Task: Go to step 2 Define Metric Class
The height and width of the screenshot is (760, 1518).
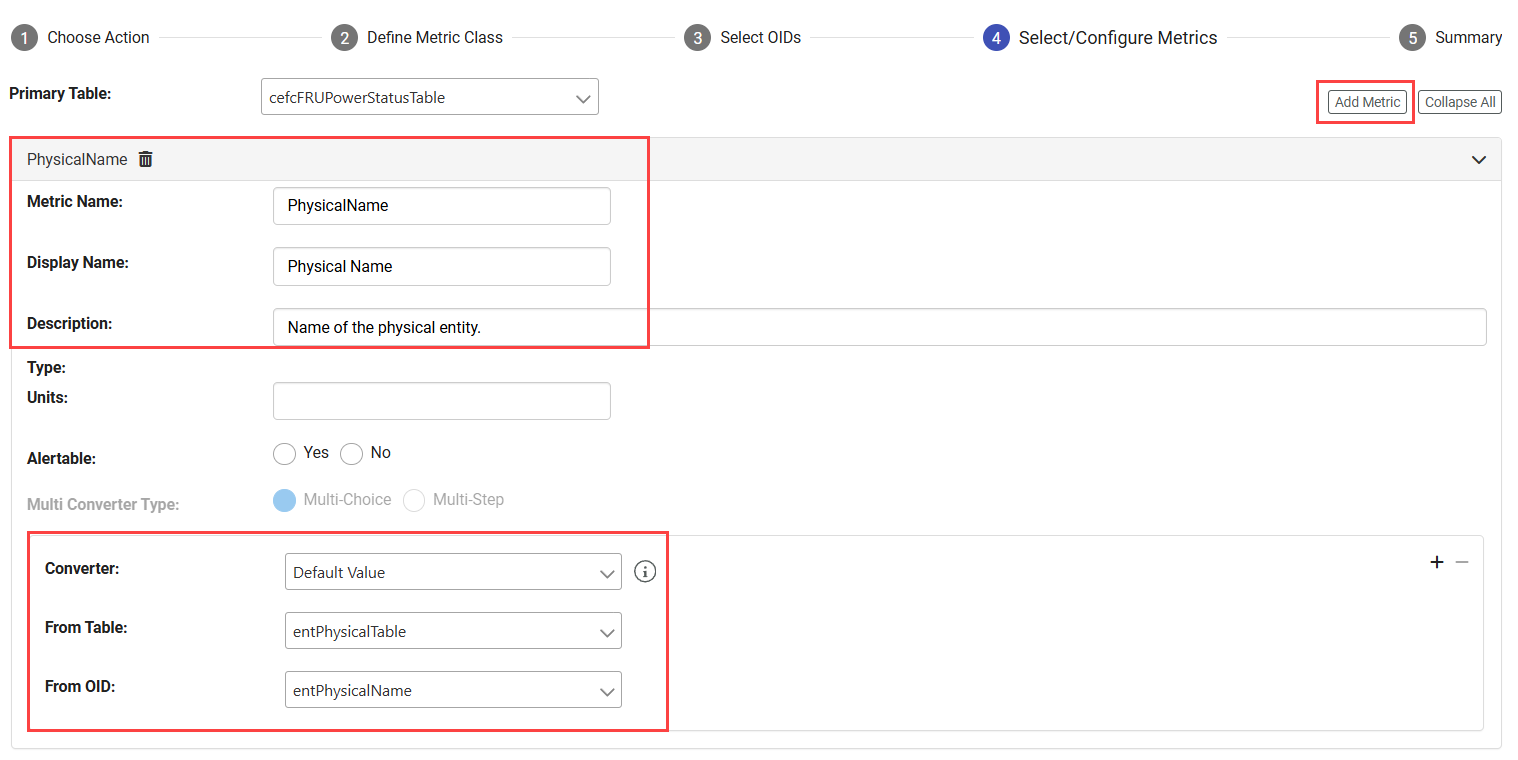Action: [343, 38]
